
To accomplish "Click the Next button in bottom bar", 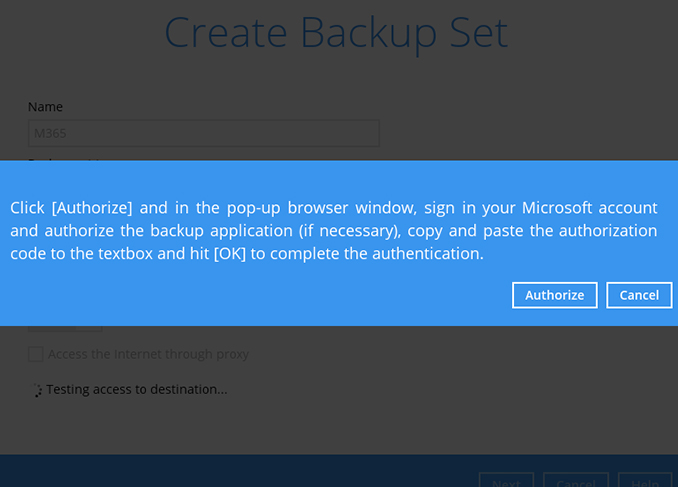I will click(505, 481).
